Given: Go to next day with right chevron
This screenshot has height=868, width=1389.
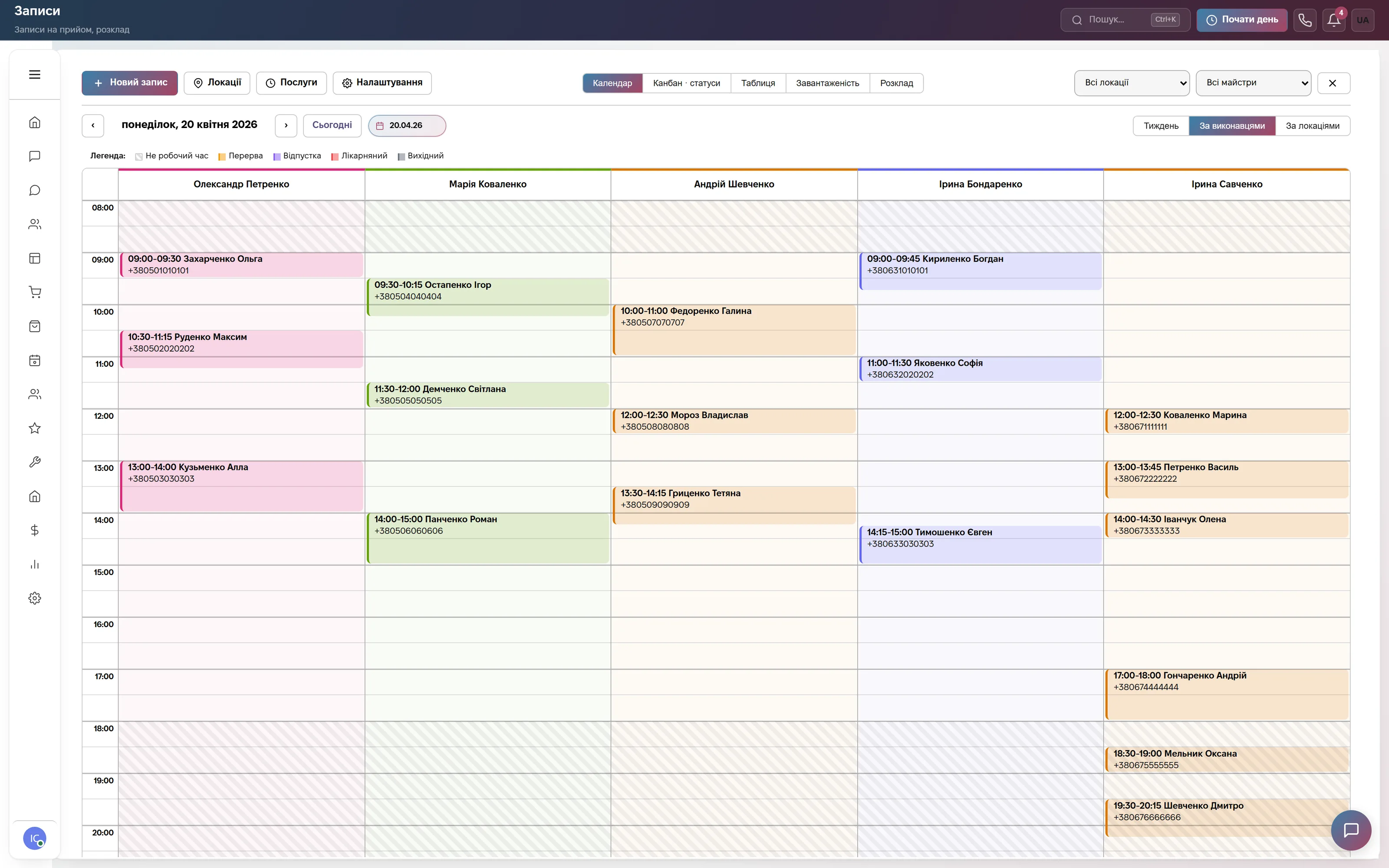Looking at the screenshot, I should (286, 126).
